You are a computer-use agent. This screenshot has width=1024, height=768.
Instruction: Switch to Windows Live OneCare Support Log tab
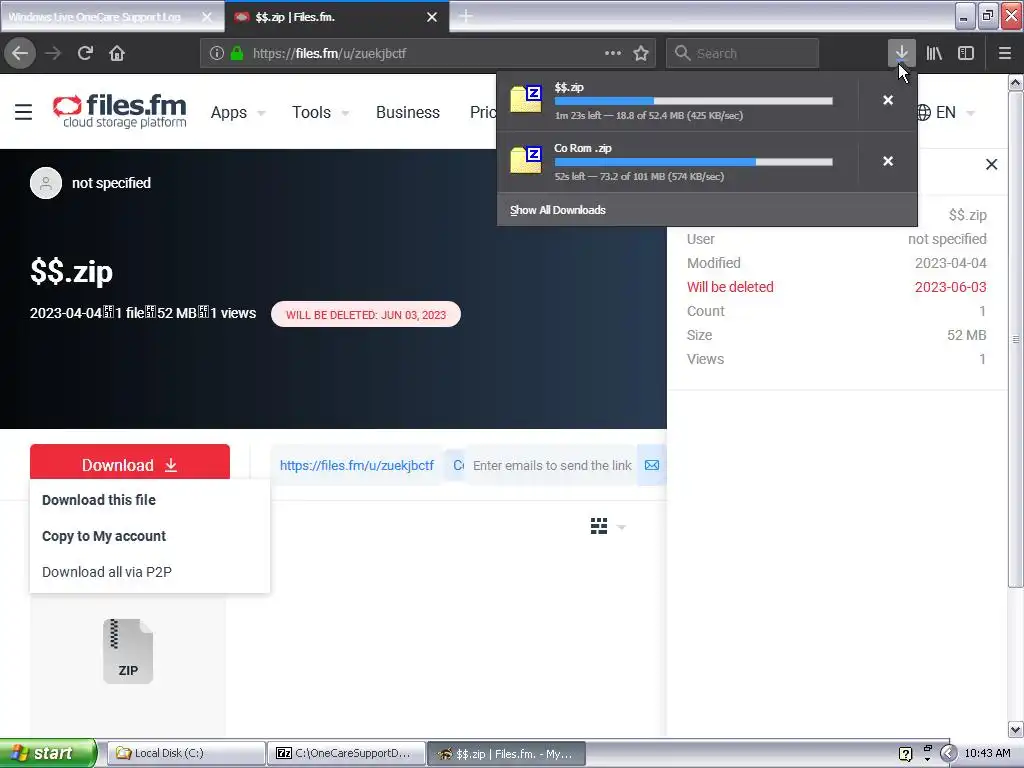[x=112, y=17]
